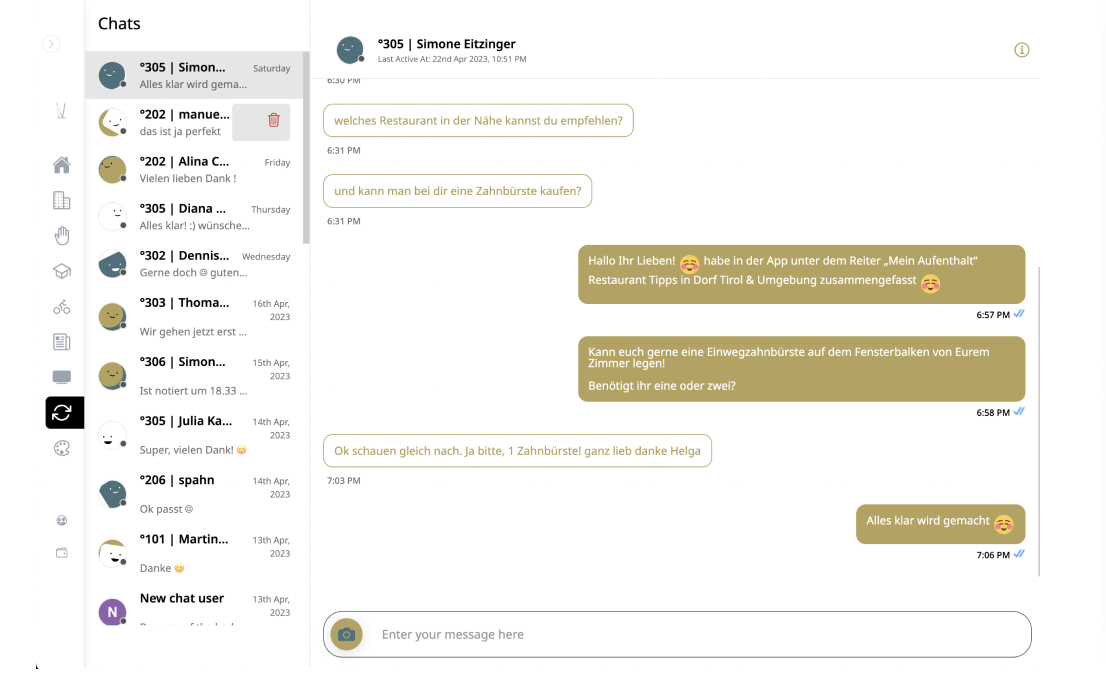Click the building icon in sidebar

(62, 200)
